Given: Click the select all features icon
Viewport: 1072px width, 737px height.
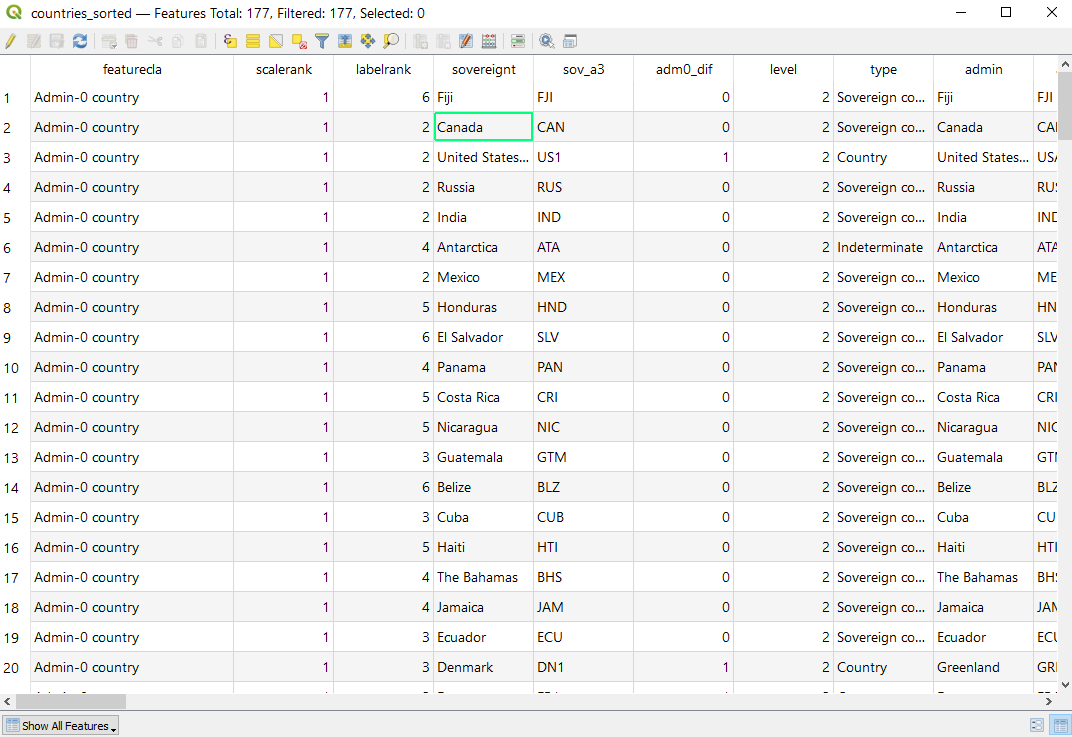Looking at the screenshot, I should [253, 41].
